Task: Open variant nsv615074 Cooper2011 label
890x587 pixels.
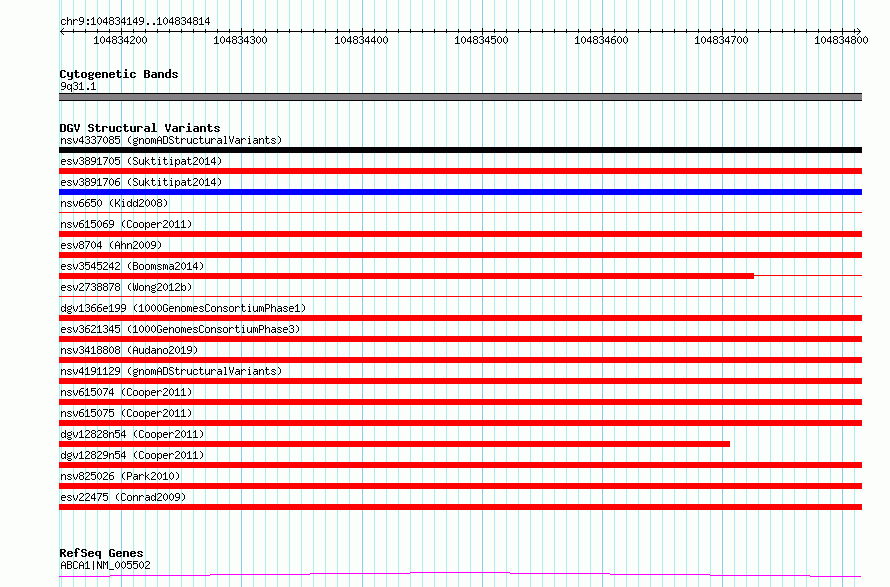Action: (x=126, y=392)
